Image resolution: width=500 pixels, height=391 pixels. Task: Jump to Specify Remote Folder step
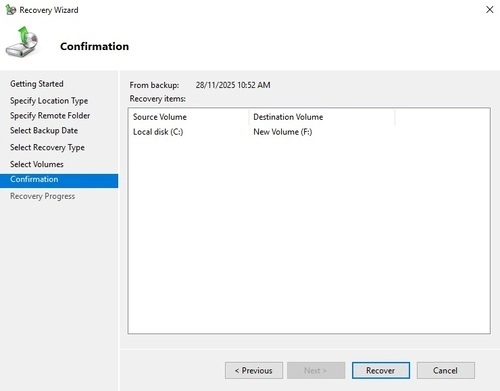pyautogui.click(x=50, y=116)
